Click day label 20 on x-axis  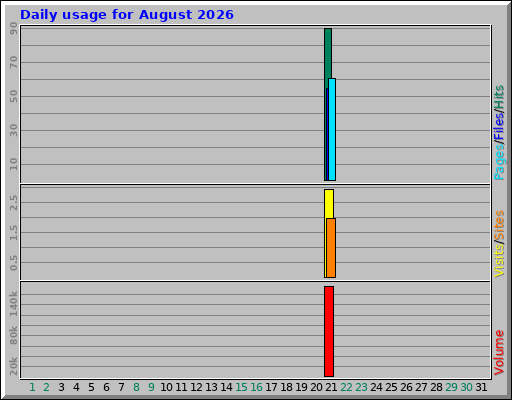coord(316,387)
